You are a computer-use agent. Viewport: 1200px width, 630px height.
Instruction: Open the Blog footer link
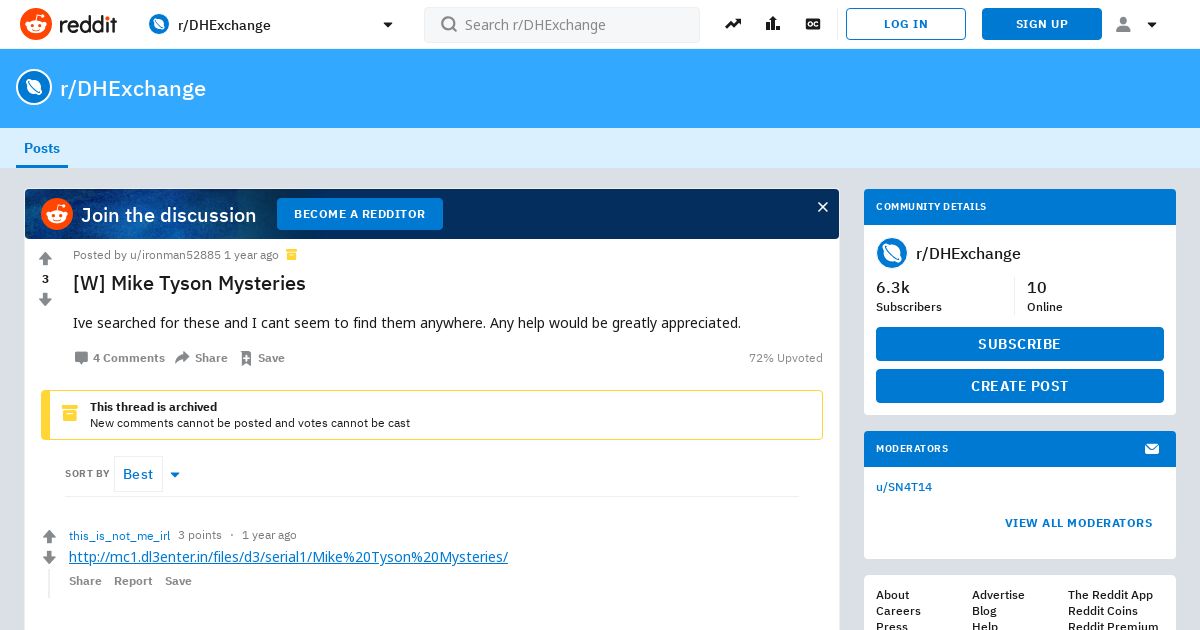[x=984, y=611]
